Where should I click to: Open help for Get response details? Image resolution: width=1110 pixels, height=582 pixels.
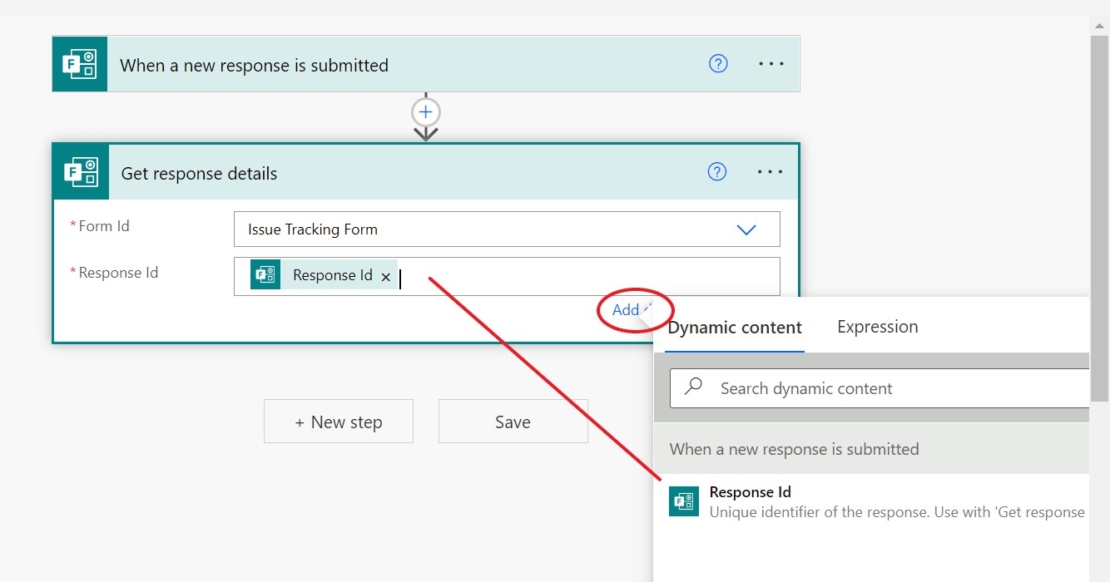tap(717, 171)
